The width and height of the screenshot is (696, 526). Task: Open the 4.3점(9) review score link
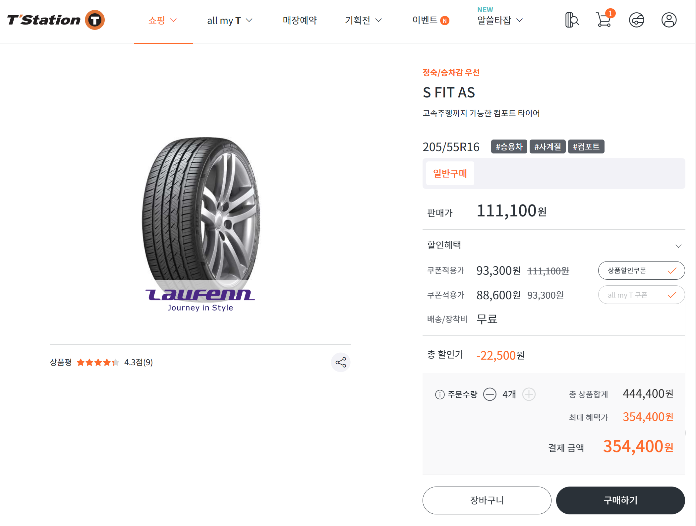pos(138,363)
